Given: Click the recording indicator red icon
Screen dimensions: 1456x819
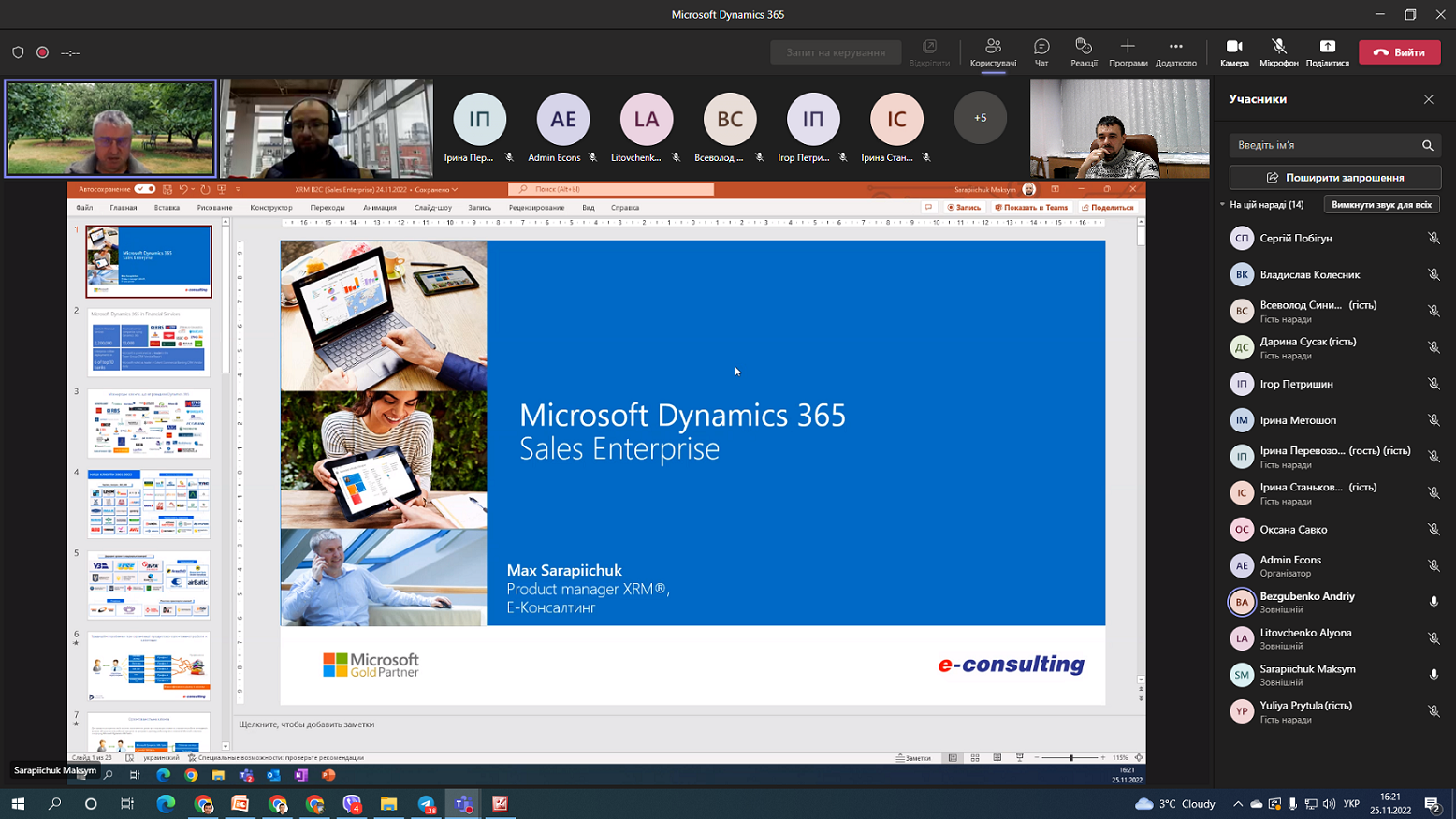Looking at the screenshot, I should 42,52.
